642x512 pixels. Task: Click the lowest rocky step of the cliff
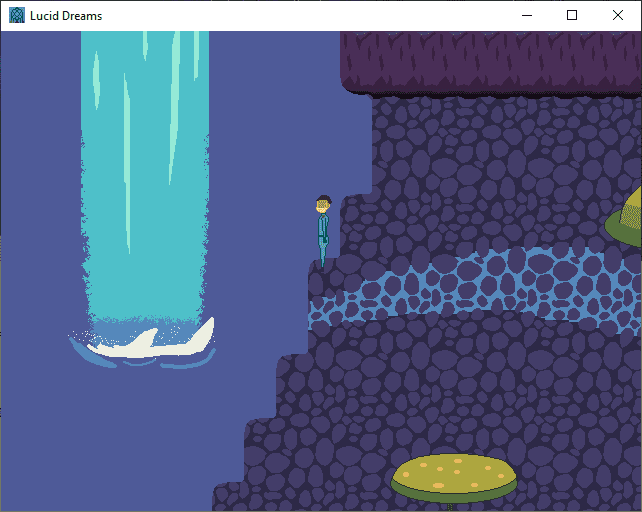coord(228,497)
